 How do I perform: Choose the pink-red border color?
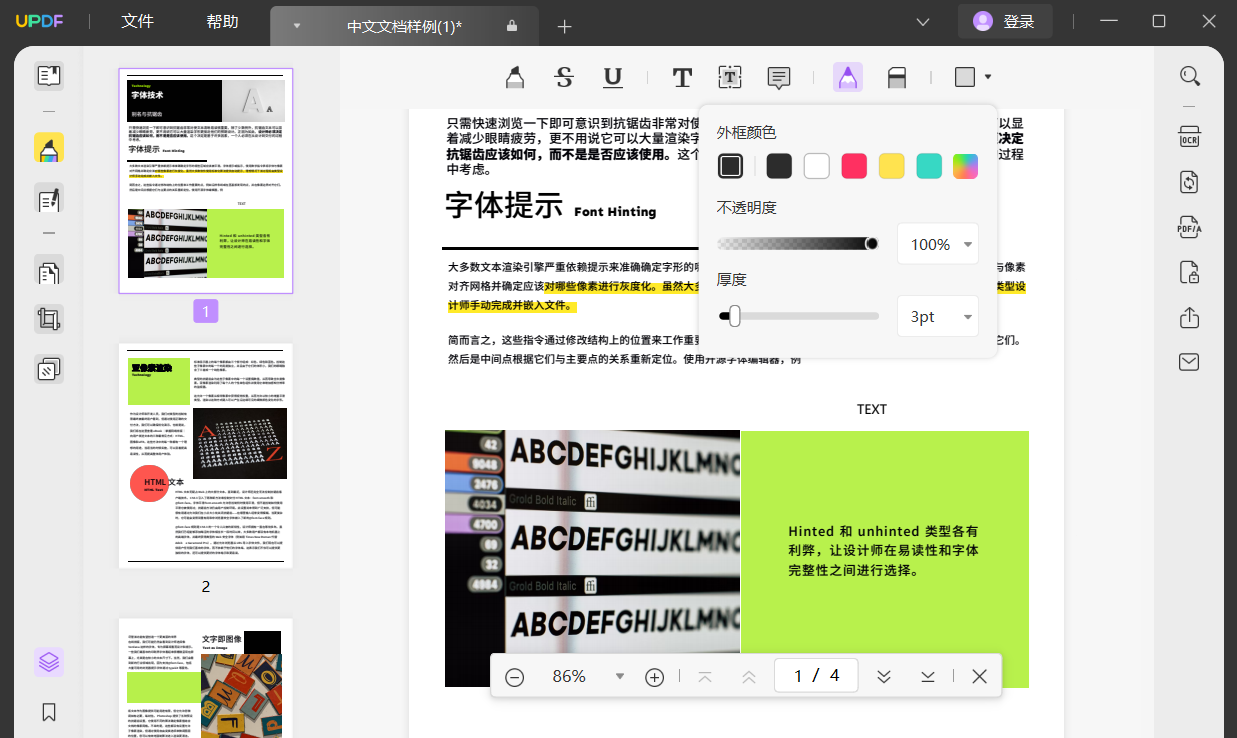[x=854, y=166]
